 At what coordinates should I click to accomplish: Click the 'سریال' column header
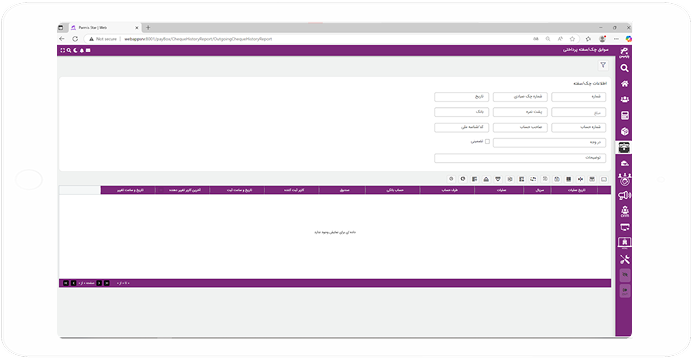pos(539,190)
